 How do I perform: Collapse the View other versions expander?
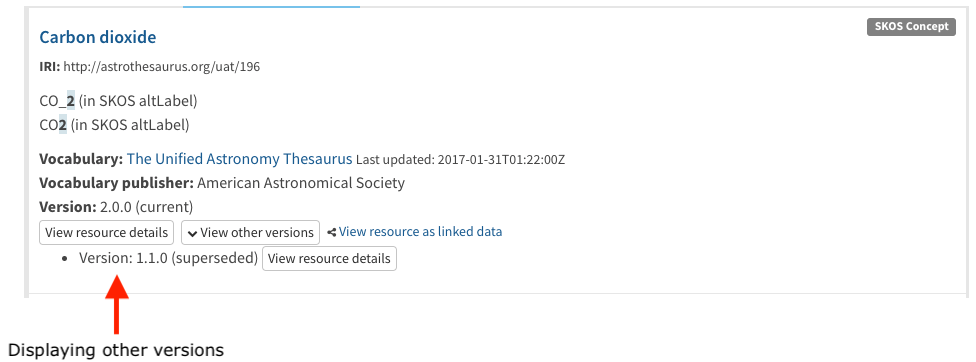[x=250, y=233]
